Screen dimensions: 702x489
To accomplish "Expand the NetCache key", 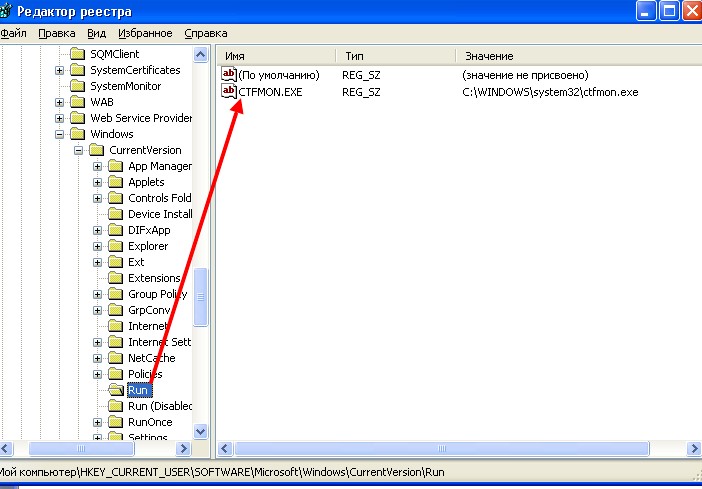I will tap(97, 359).
